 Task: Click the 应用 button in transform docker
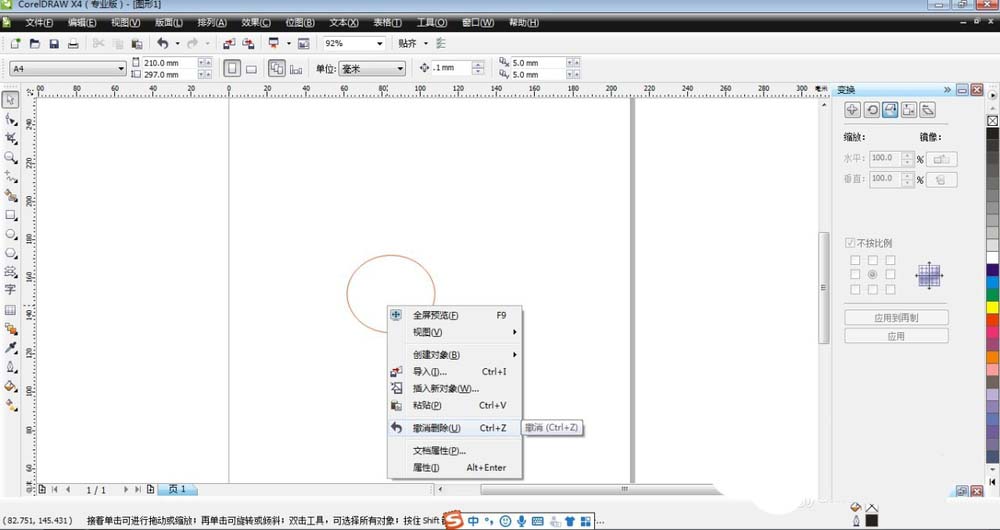pos(896,336)
